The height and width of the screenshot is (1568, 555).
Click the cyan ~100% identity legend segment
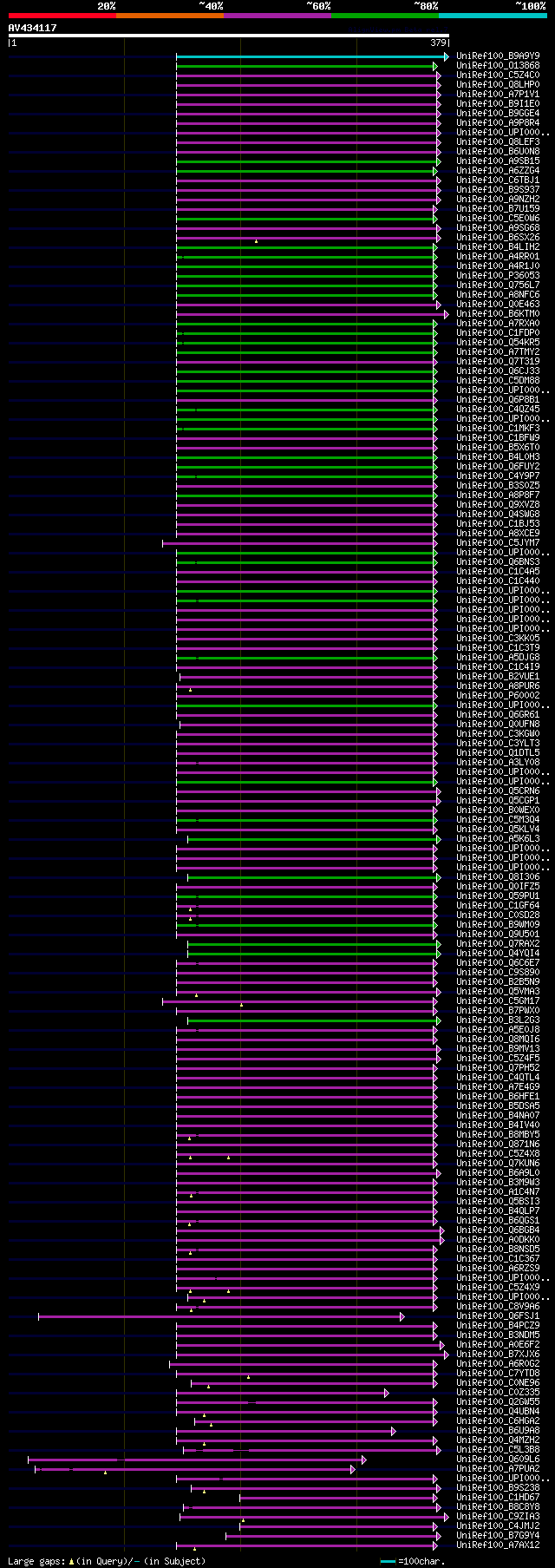click(x=493, y=16)
